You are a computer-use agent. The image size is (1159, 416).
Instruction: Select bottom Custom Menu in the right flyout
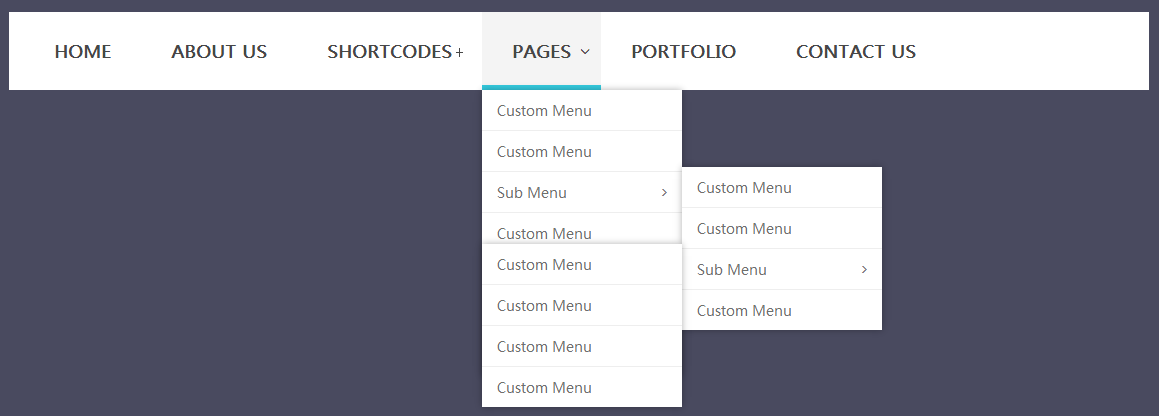pyautogui.click(x=744, y=311)
